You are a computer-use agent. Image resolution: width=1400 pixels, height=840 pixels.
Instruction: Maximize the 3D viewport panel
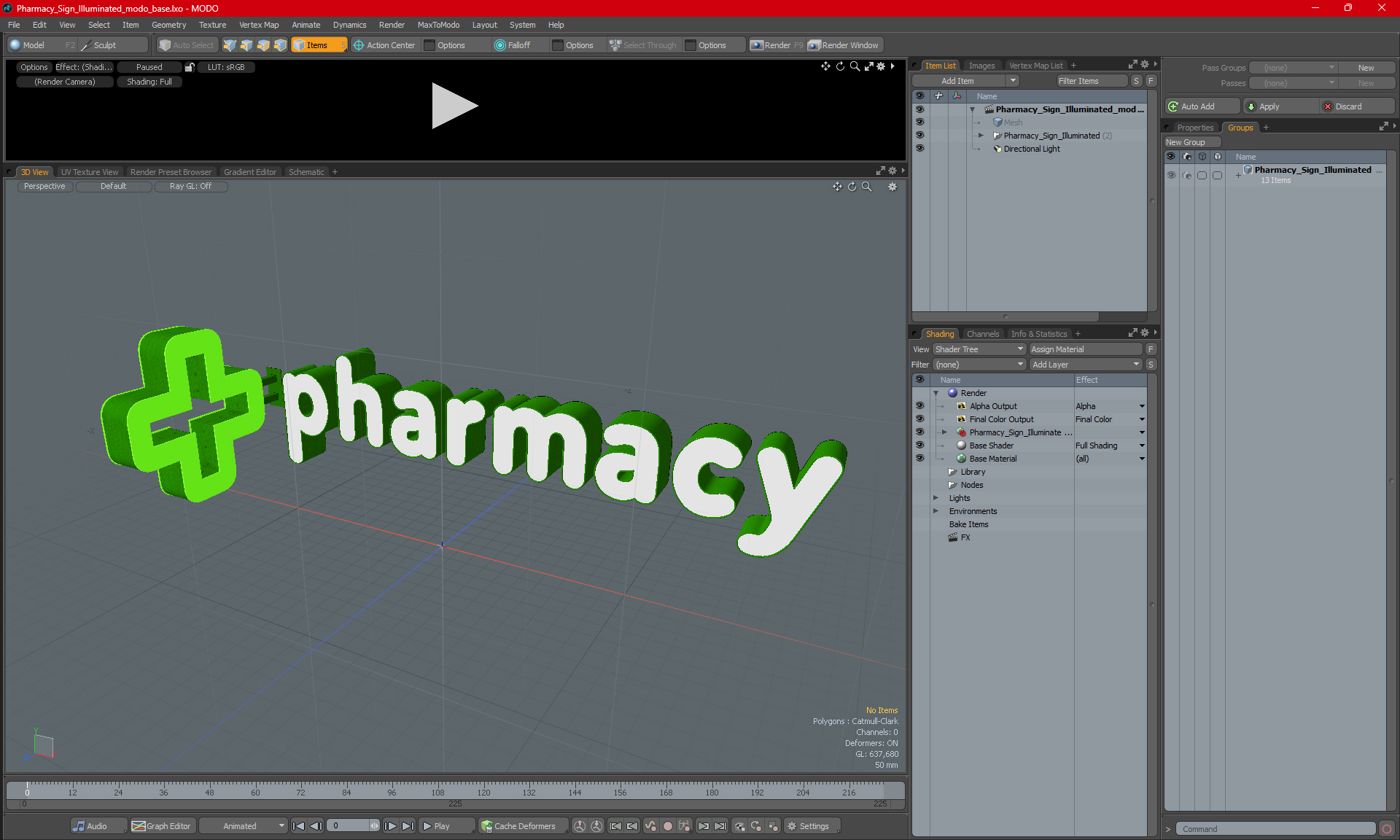click(x=880, y=171)
